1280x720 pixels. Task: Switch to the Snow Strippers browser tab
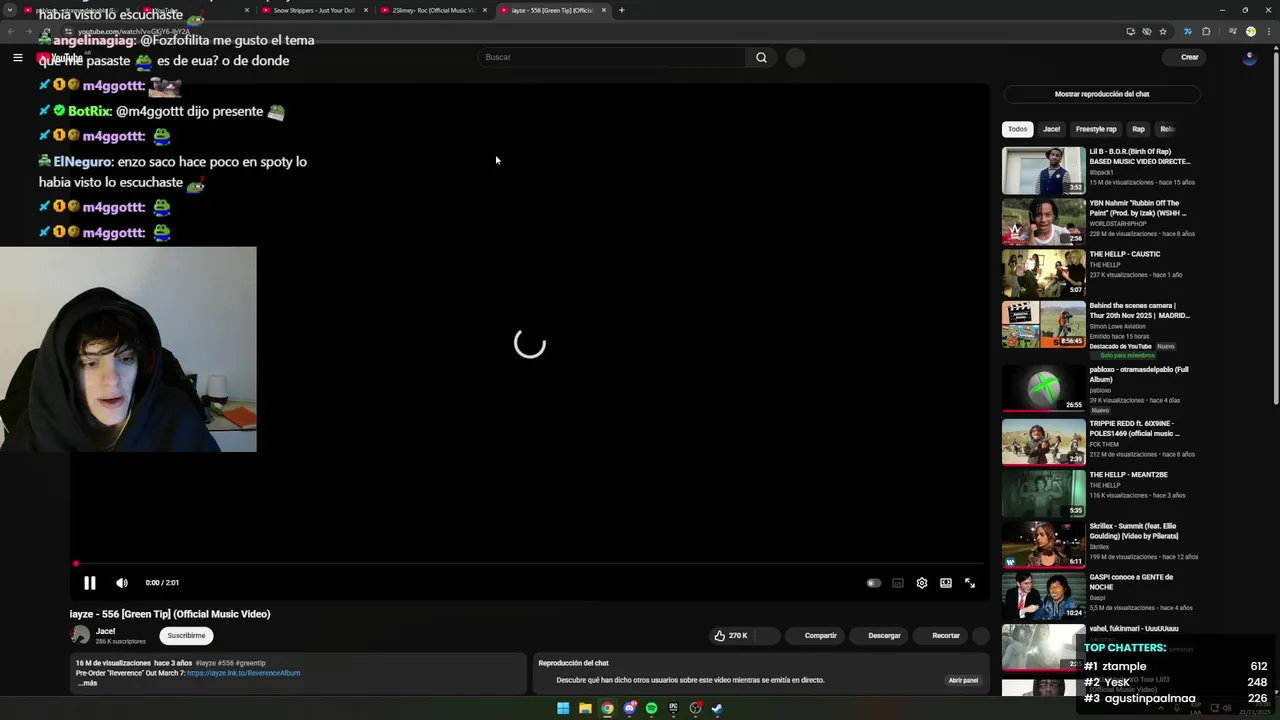pyautogui.click(x=312, y=10)
